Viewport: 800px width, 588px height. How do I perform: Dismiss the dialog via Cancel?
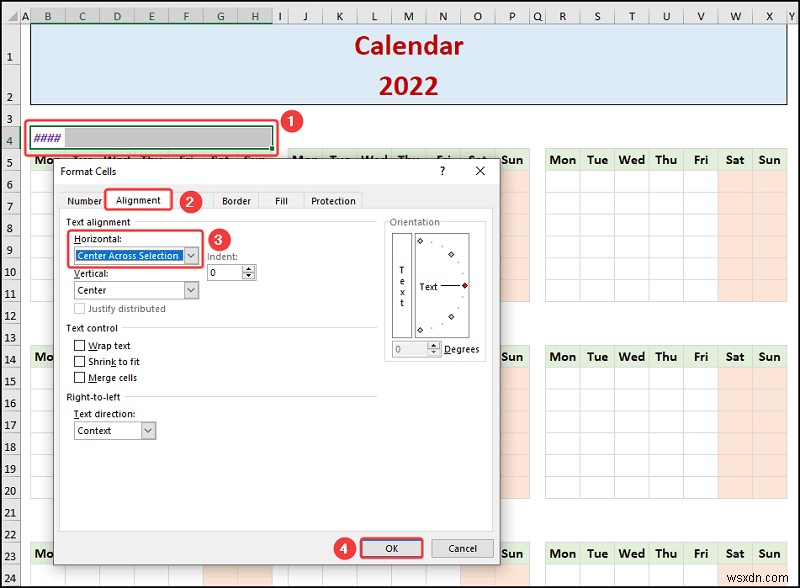pos(462,548)
